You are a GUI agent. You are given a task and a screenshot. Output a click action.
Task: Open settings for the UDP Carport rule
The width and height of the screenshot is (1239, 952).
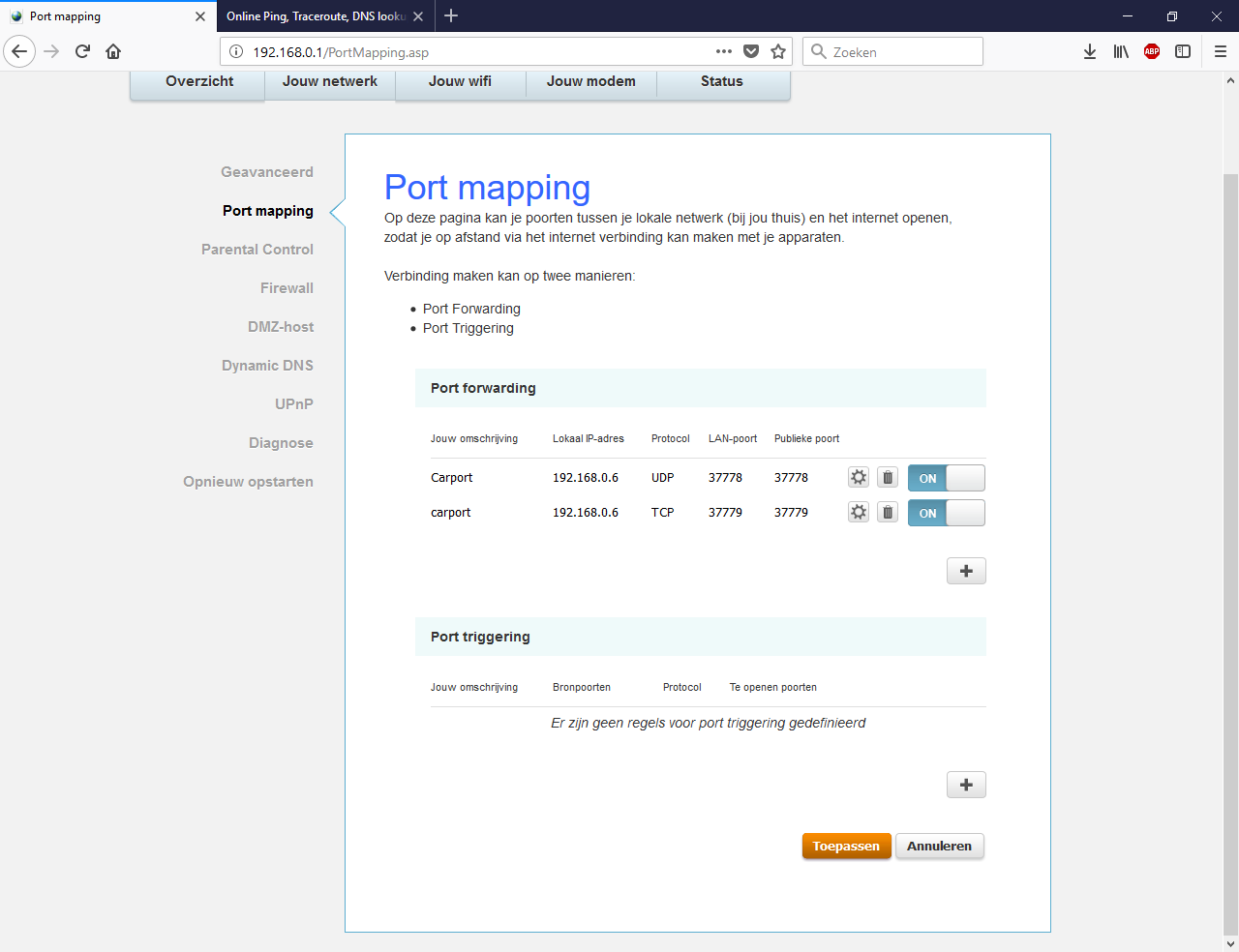point(859,477)
